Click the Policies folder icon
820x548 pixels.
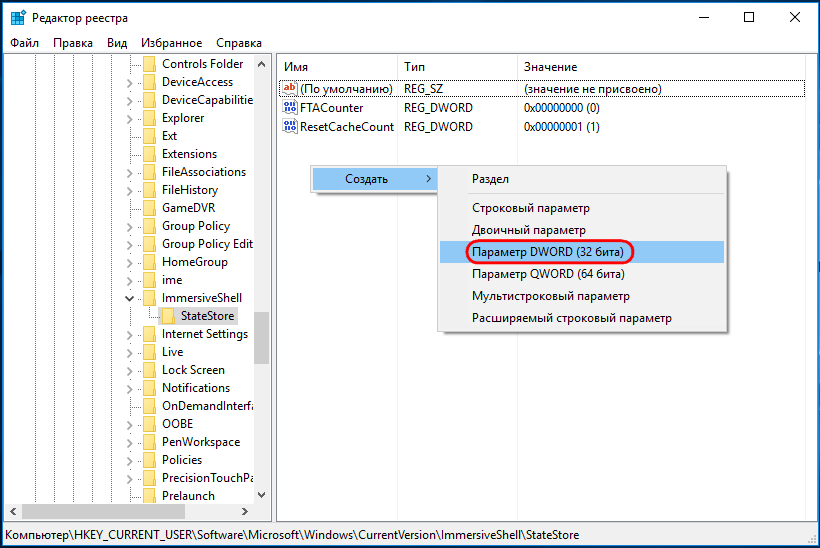tap(149, 460)
